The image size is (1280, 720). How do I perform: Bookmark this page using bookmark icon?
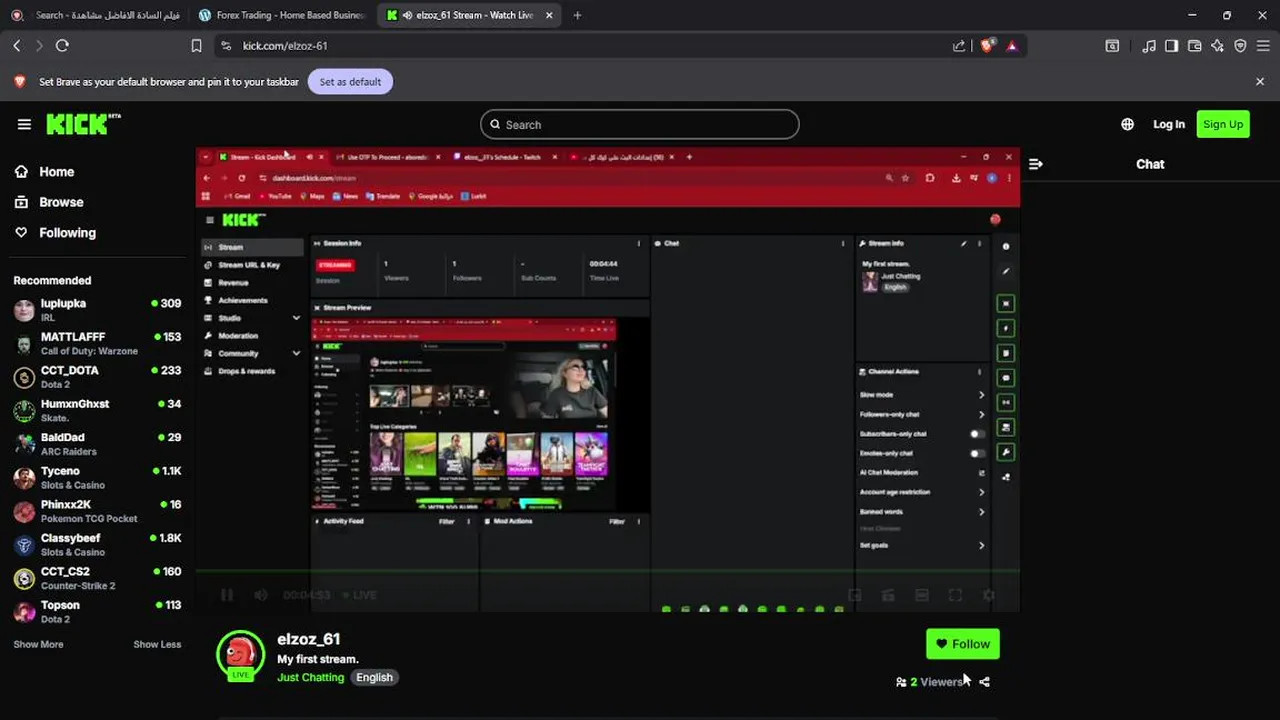point(196,46)
